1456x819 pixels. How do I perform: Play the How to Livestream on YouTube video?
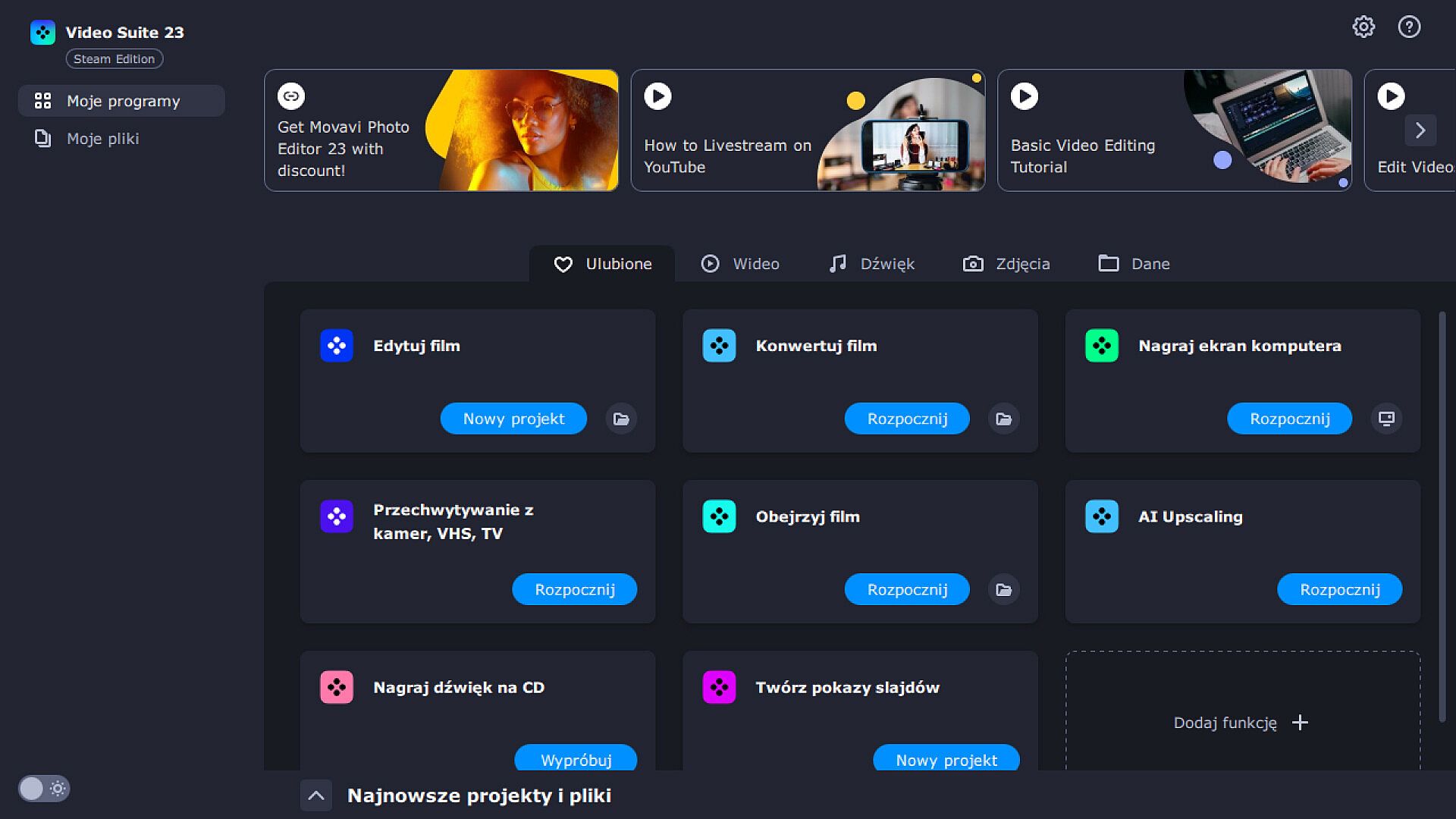coord(657,96)
